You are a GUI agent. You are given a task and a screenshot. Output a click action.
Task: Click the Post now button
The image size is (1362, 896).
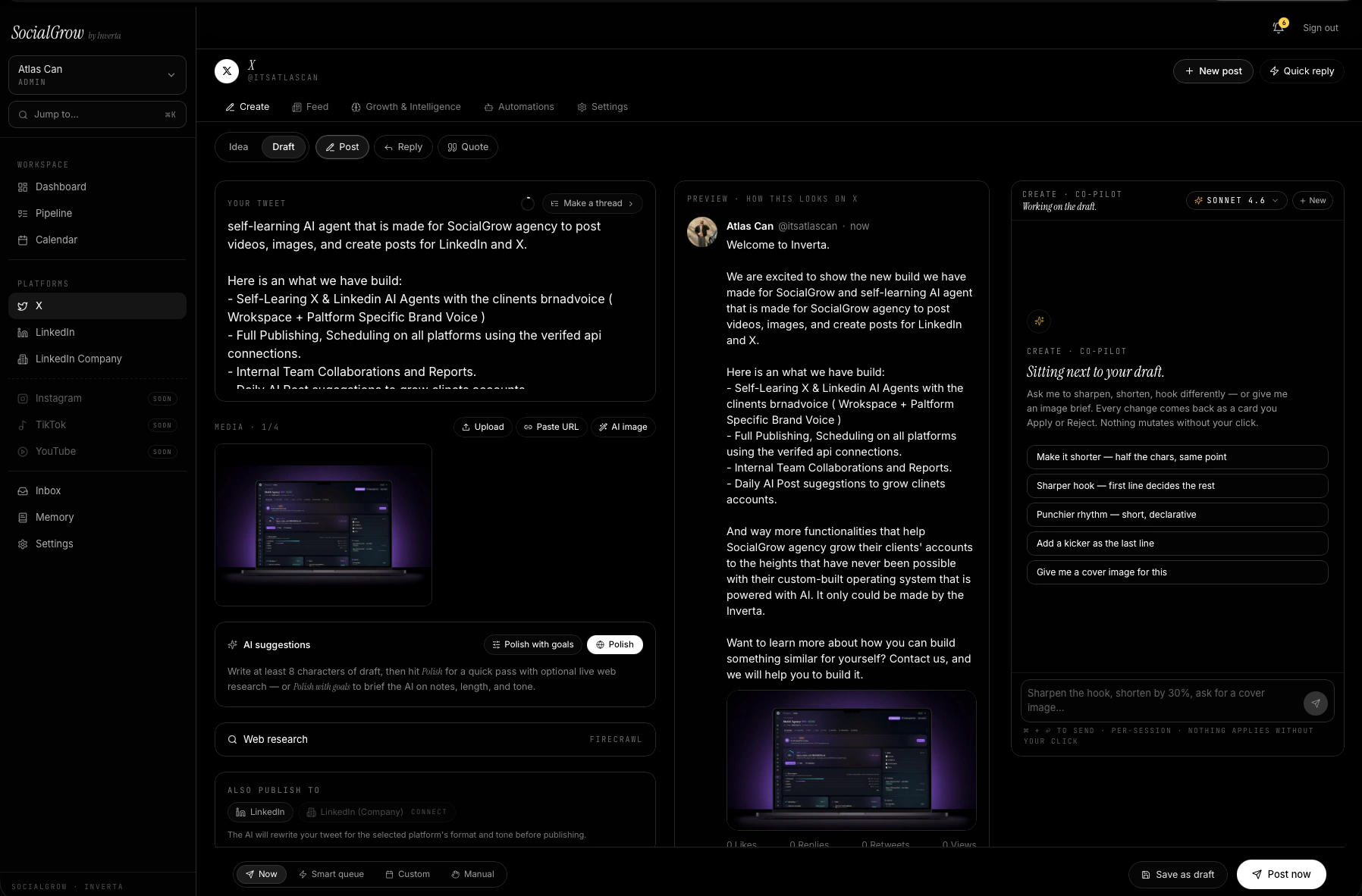point(1281,874)
